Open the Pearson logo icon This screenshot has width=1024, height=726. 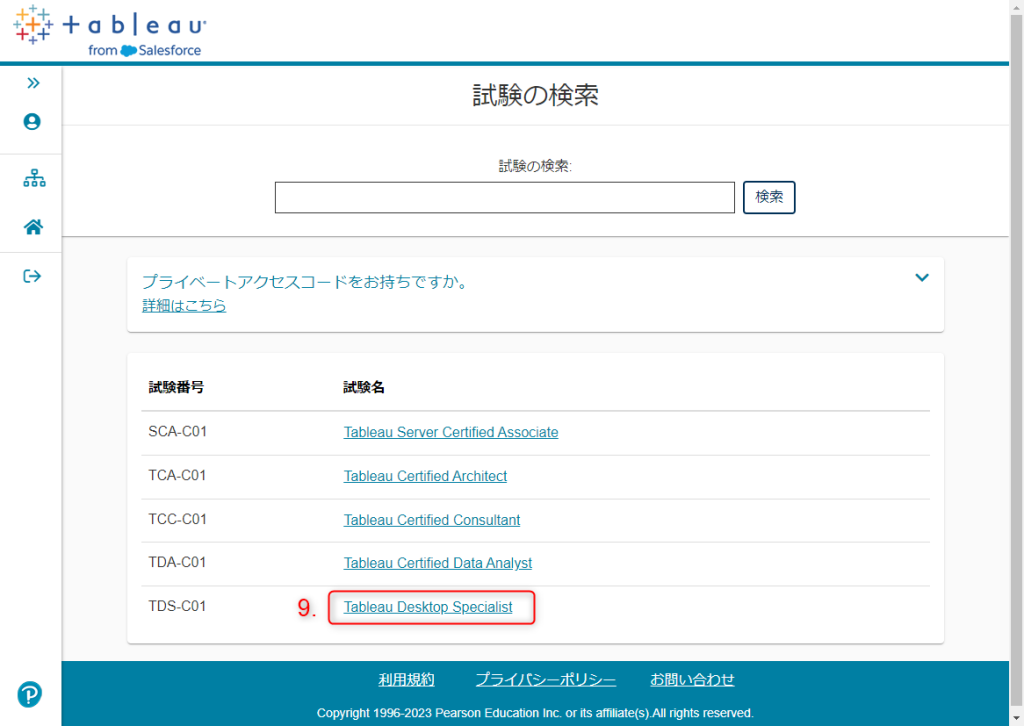click(x=29, y=694)
